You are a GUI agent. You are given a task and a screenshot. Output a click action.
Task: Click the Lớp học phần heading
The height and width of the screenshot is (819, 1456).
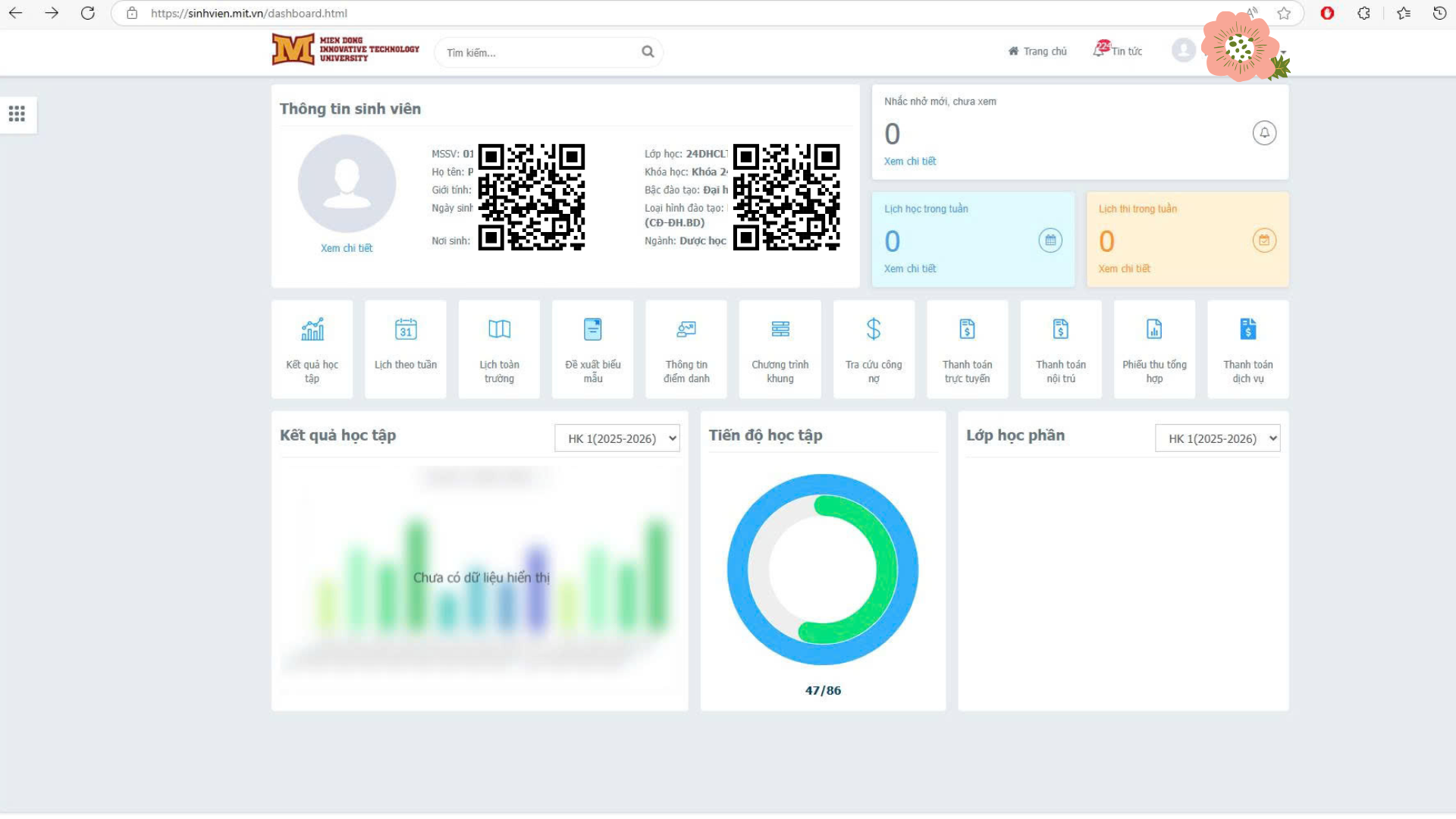[1015, 435]
